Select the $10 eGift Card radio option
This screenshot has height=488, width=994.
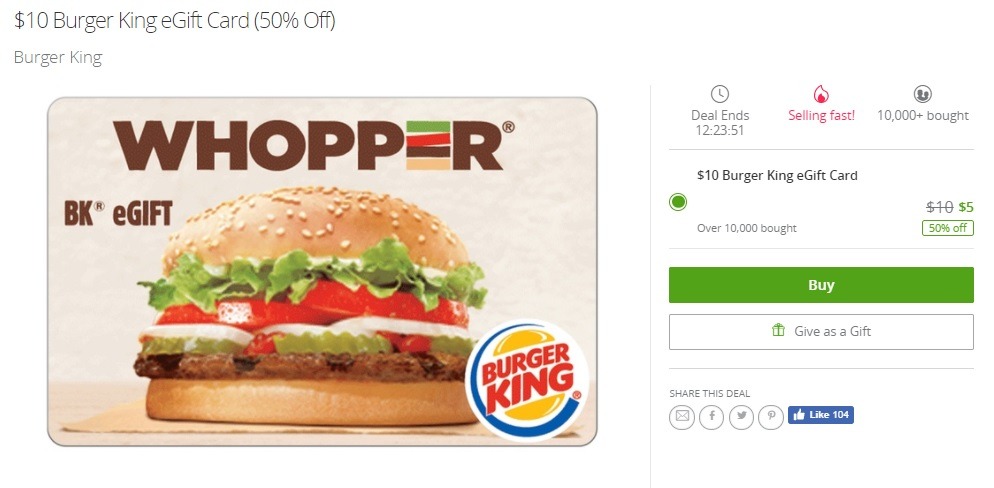tap(678, 202)
